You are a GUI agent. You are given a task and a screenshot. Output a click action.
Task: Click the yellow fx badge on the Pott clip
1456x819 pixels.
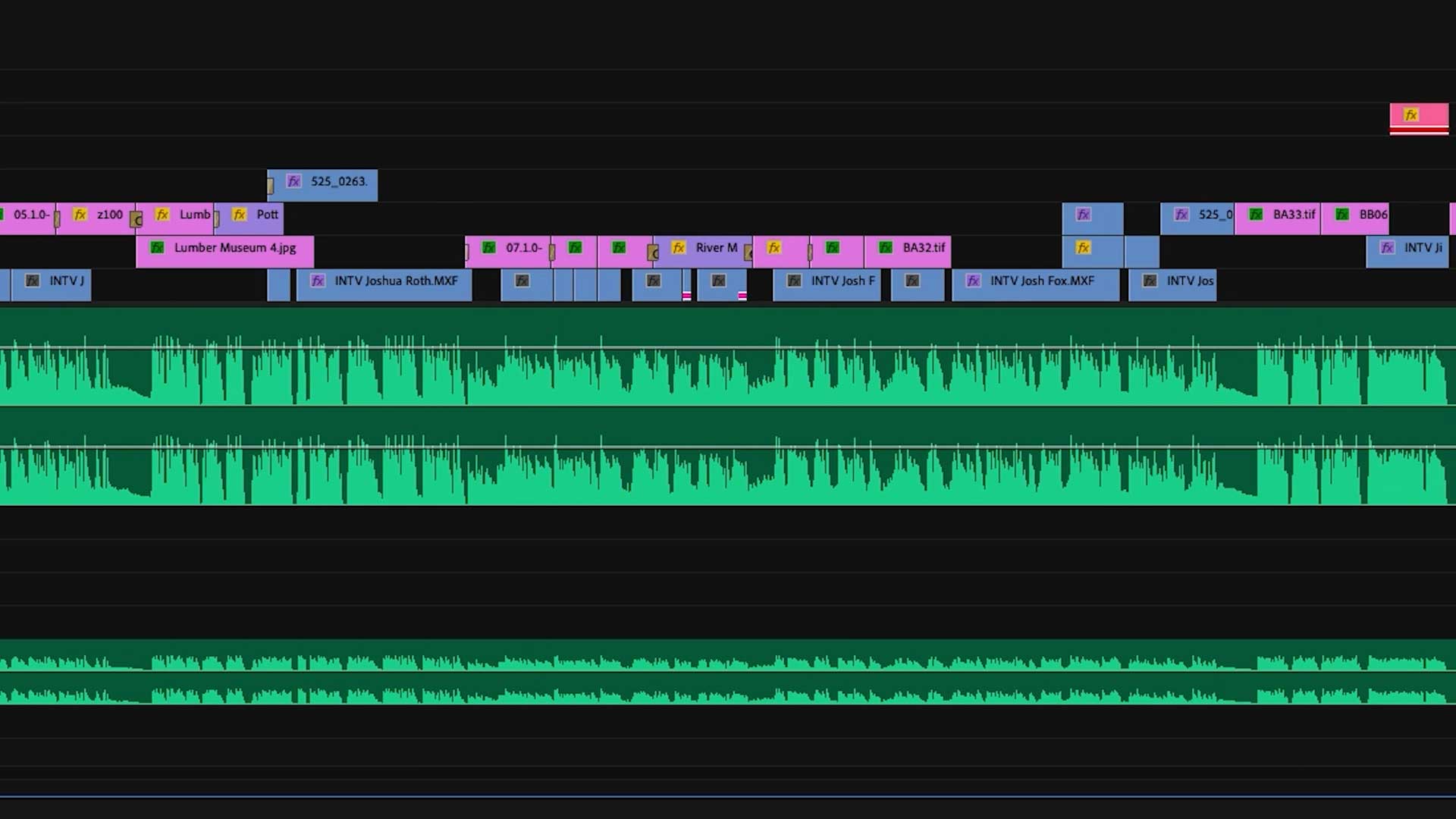(x=240, y=215)
